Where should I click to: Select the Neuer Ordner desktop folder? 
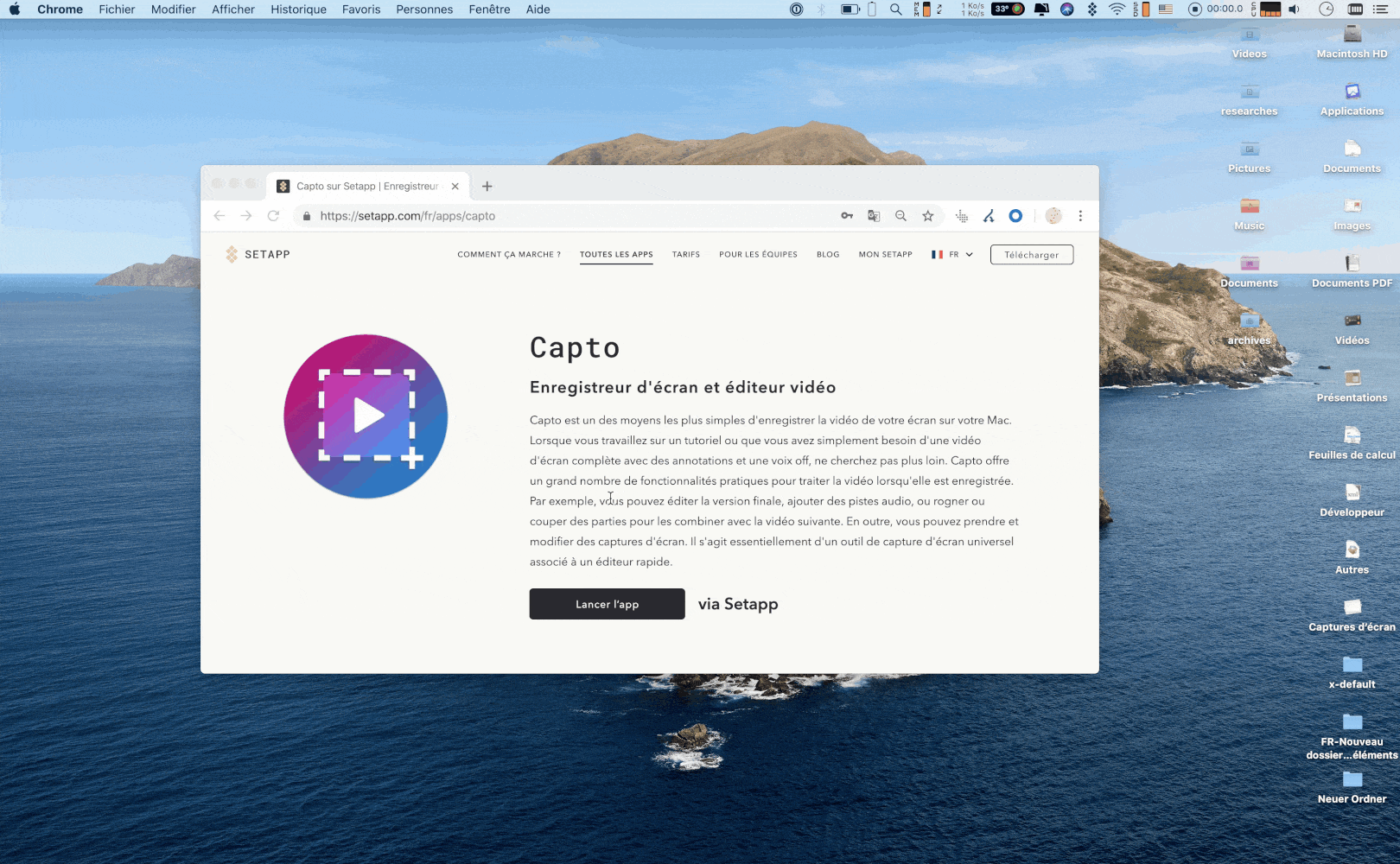point(1352,787)
